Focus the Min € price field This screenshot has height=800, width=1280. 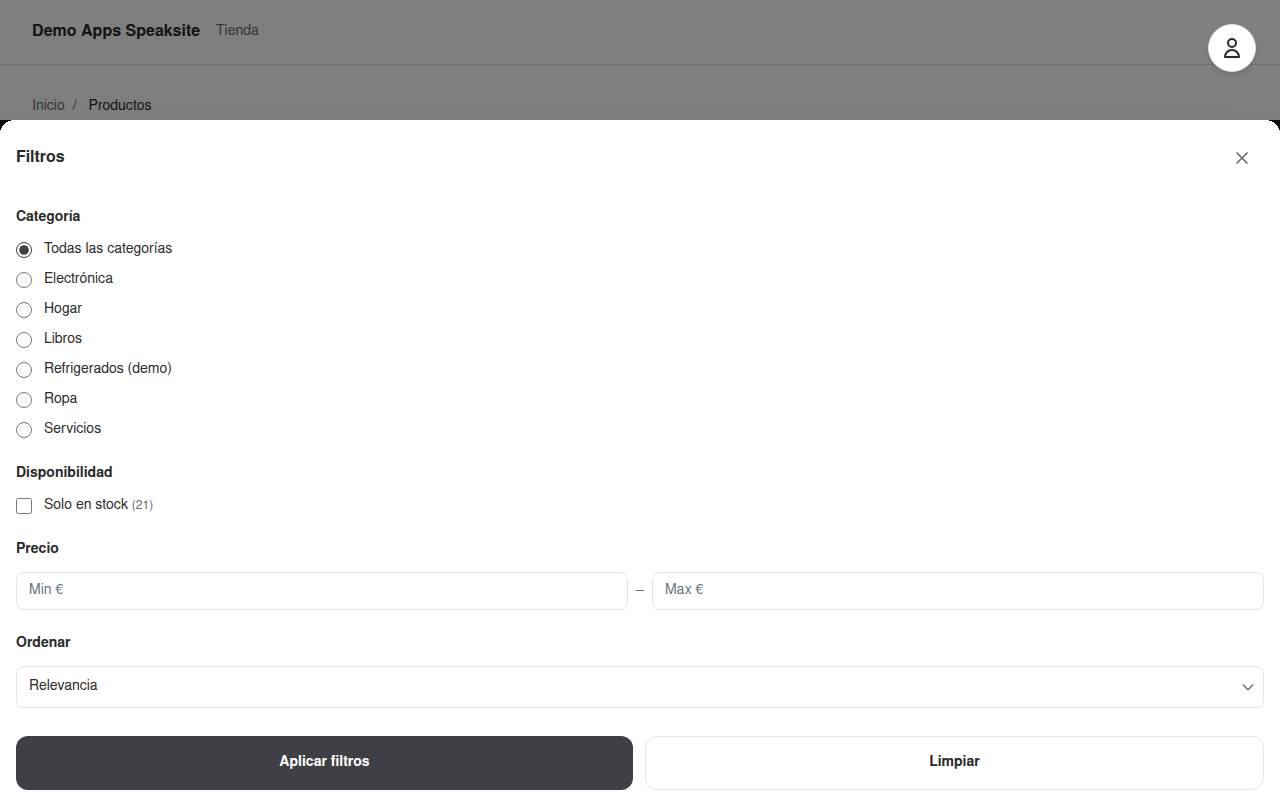pos(322,590)
